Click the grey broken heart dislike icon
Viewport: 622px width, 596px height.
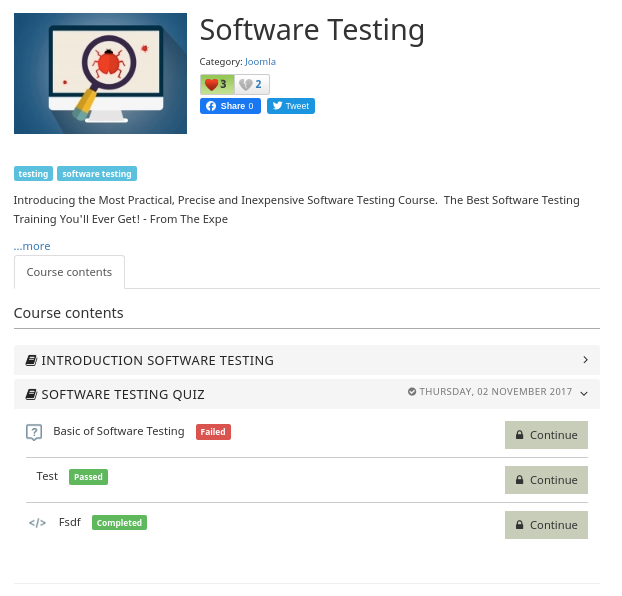pos(246,84)
